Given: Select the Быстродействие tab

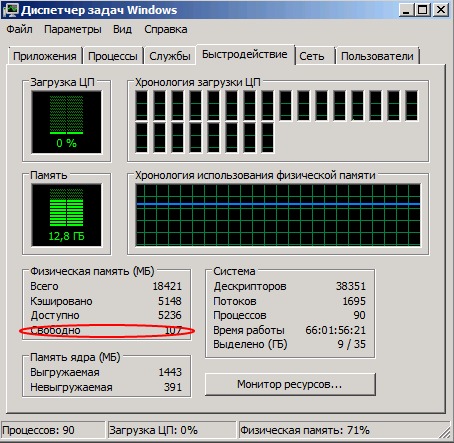Looking at the screenshot, I should (245, 54).
